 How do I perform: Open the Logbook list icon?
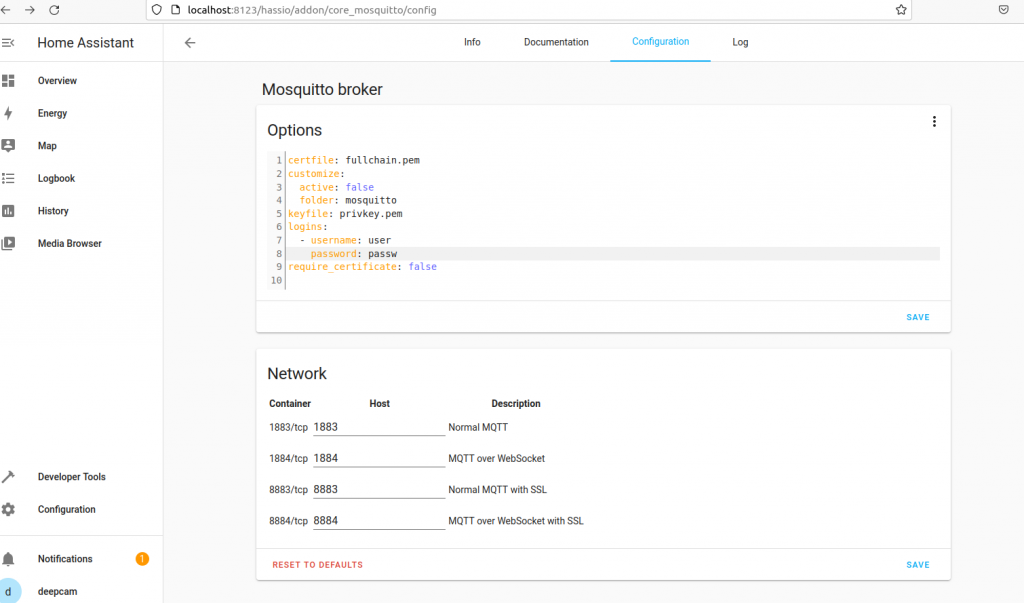8,178
